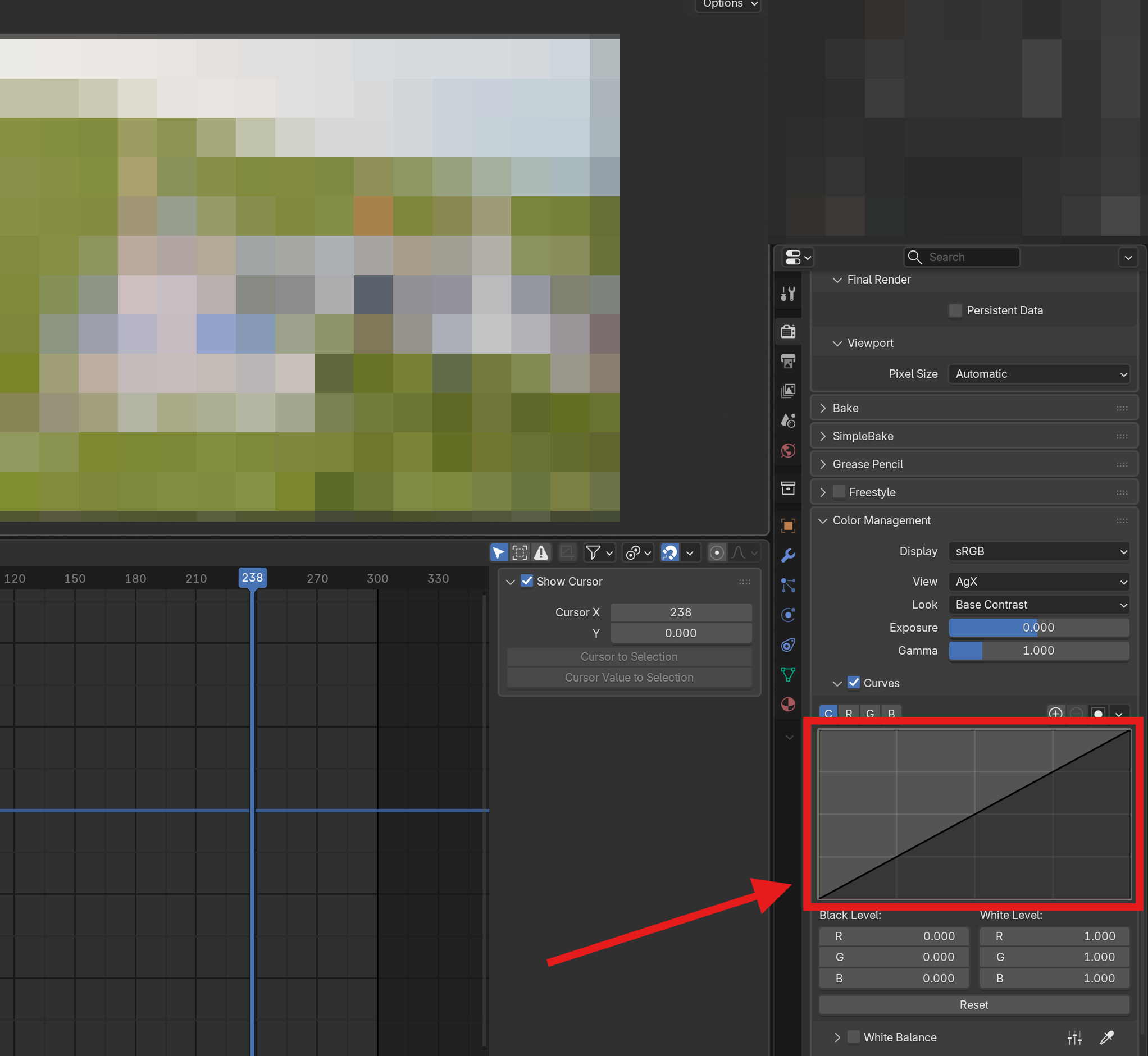
Task: Open the White Balance presets icon
Action: coord(1074,1037)
